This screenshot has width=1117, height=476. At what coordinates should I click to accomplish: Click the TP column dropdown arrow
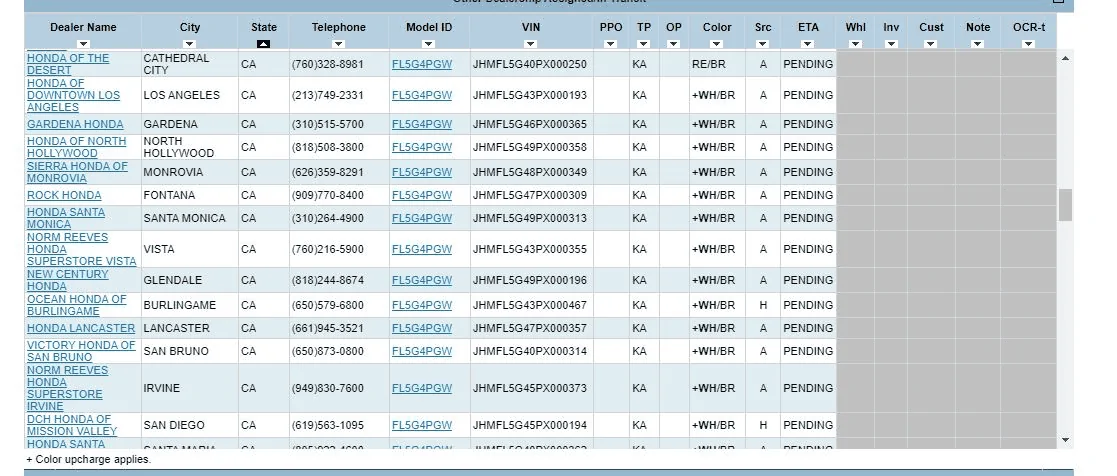643,44
